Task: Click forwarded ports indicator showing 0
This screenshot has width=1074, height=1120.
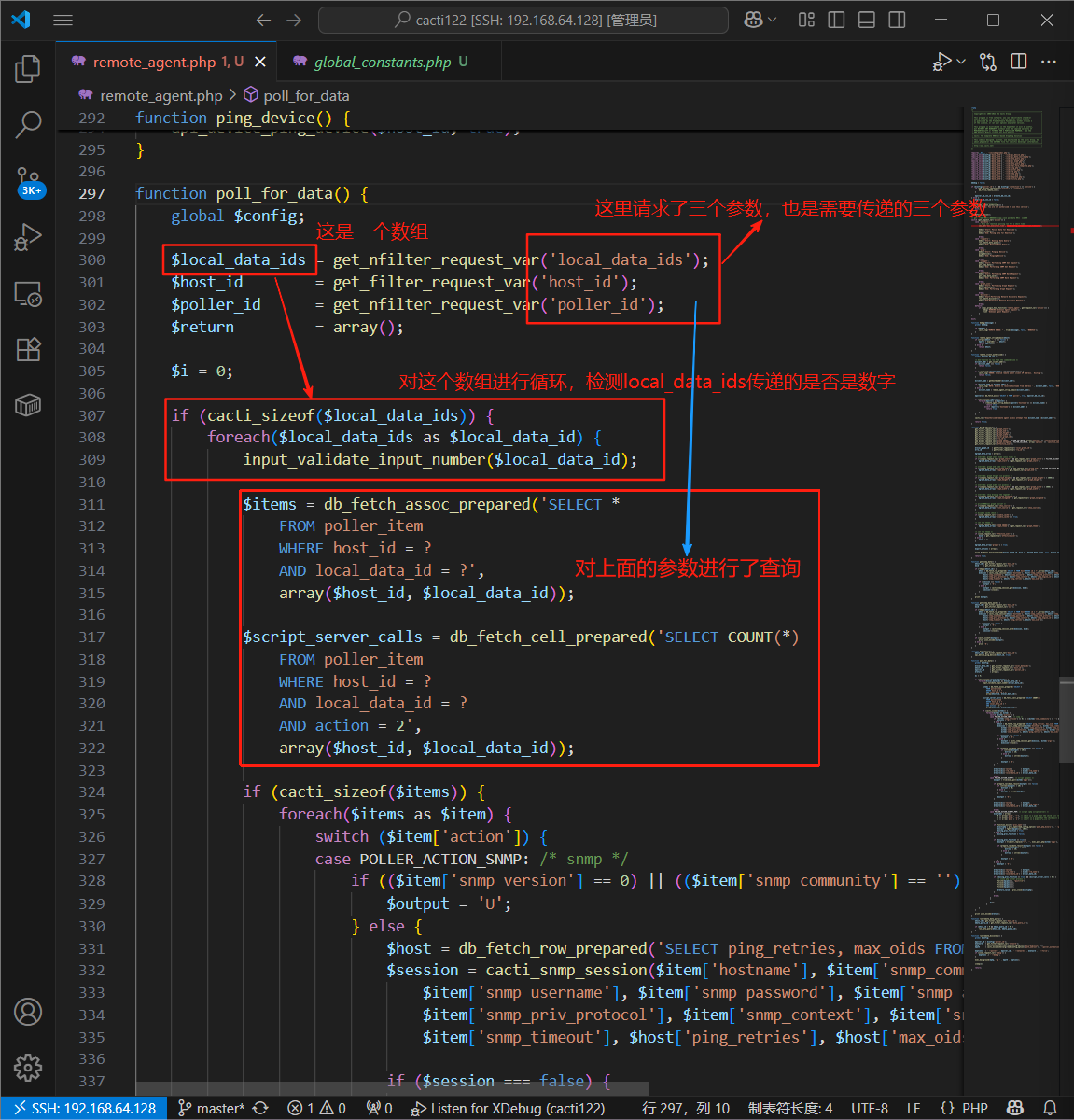Action: [x=379, y=1108]
